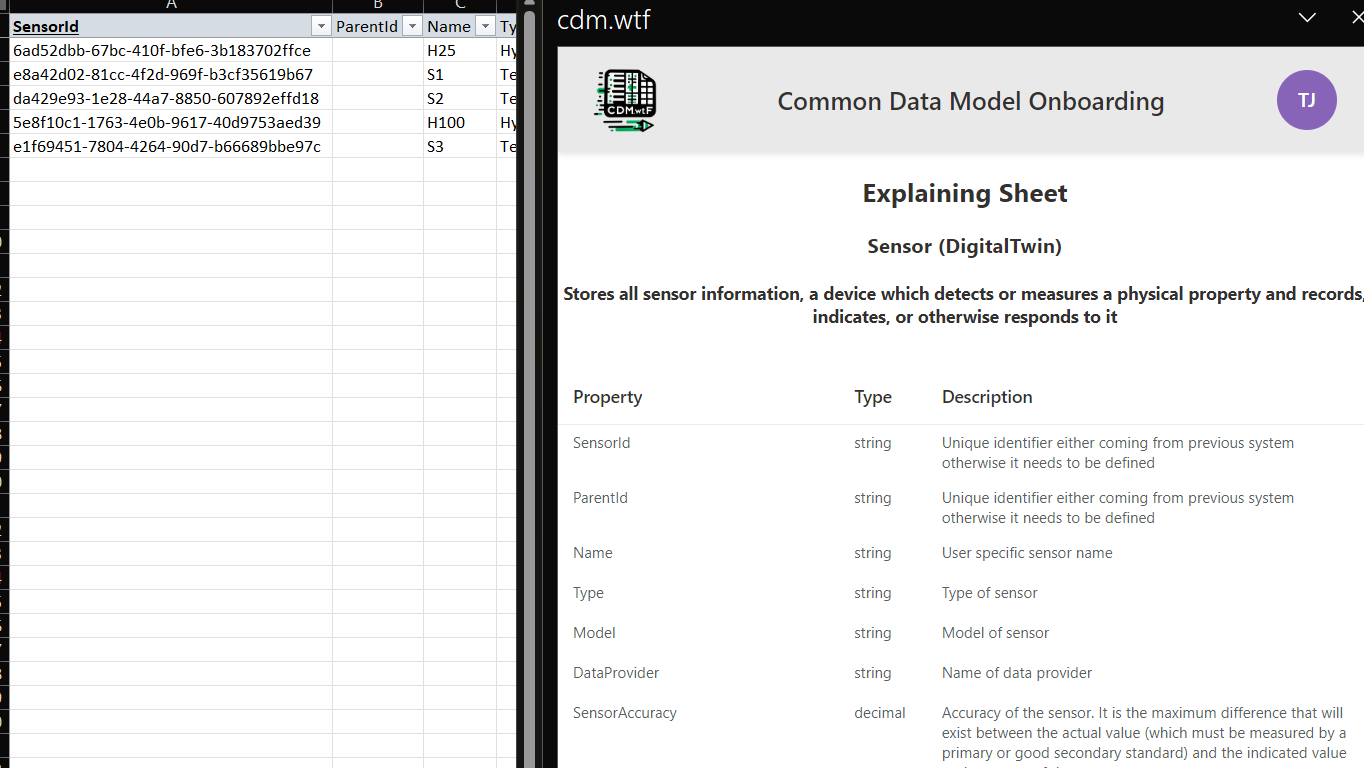Select column B header

coord(378,5)
